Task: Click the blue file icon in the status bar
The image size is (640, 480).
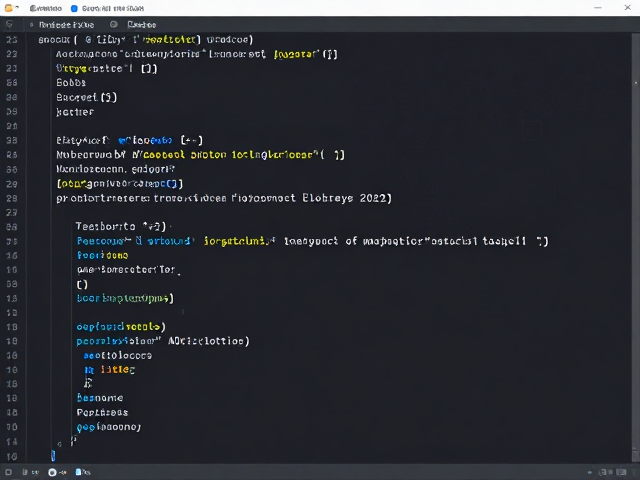Action: click(x=78, y=472)
